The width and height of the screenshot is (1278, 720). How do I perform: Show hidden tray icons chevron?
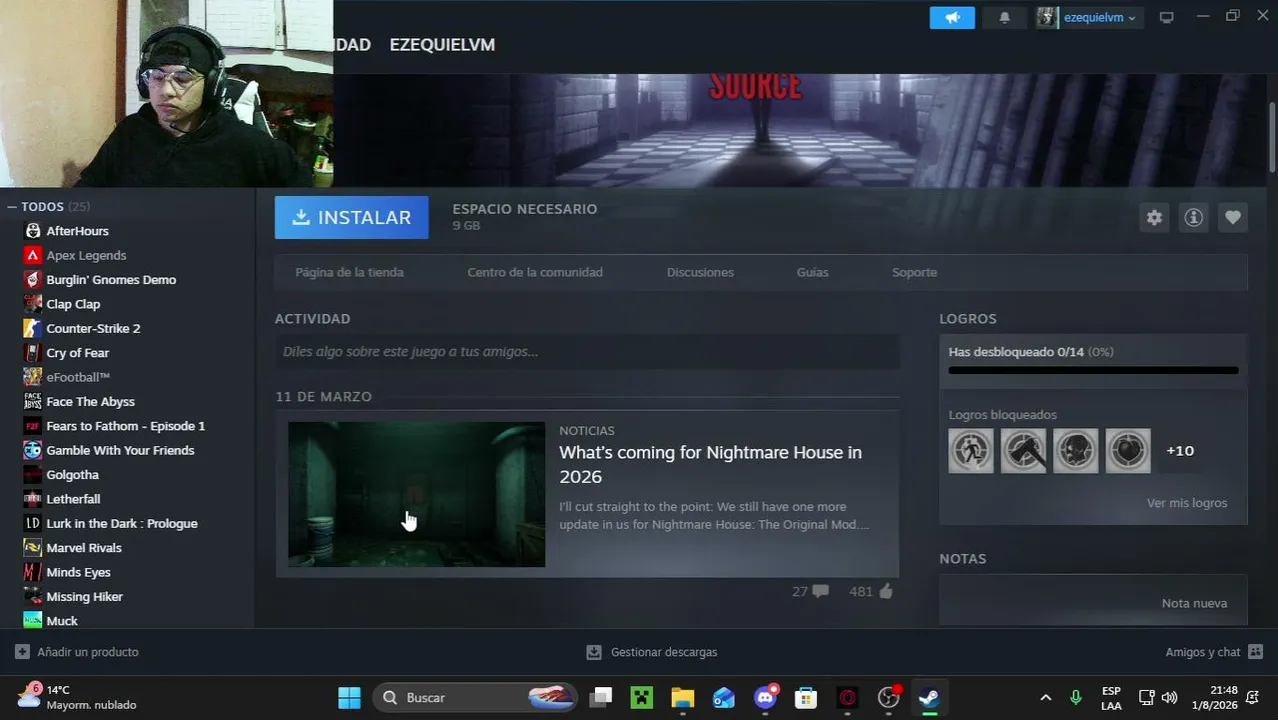coord(1046,697)
